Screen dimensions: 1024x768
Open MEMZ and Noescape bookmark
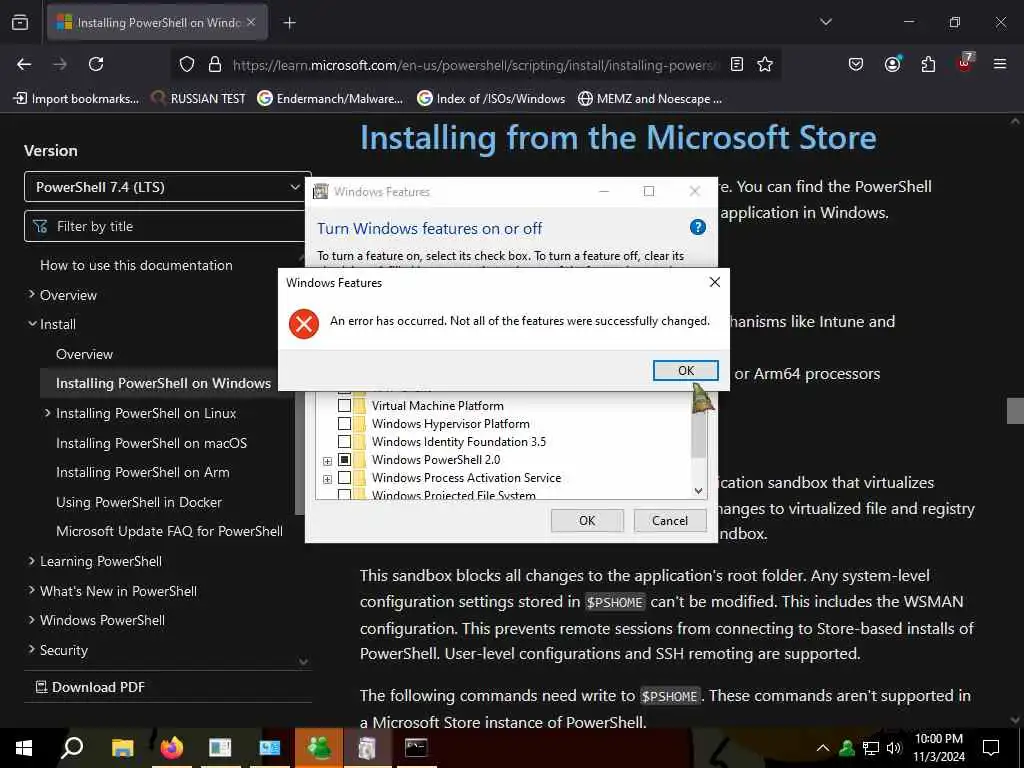650,99
